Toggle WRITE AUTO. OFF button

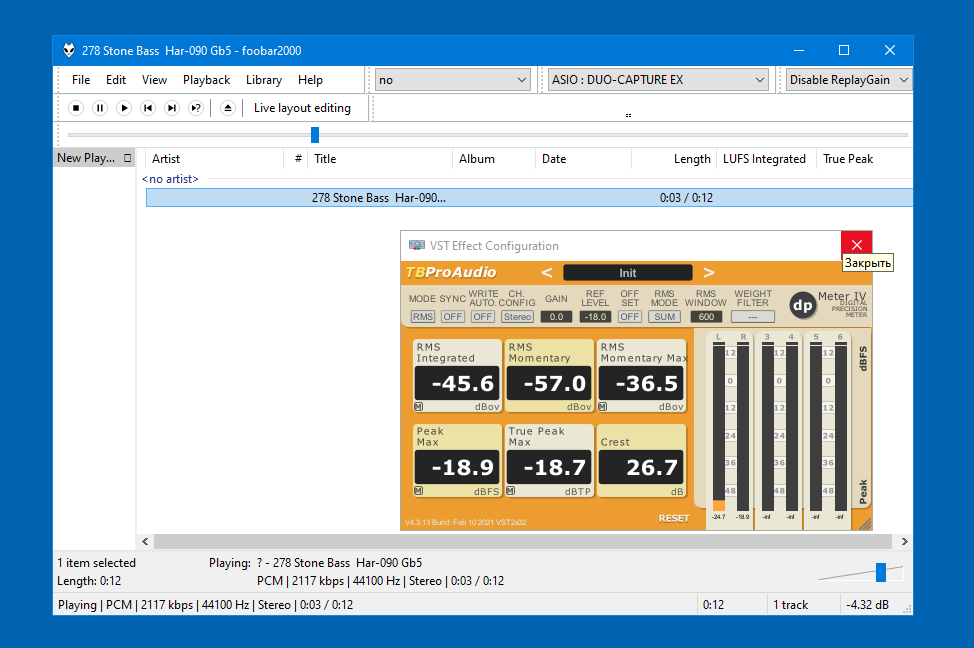482,317
